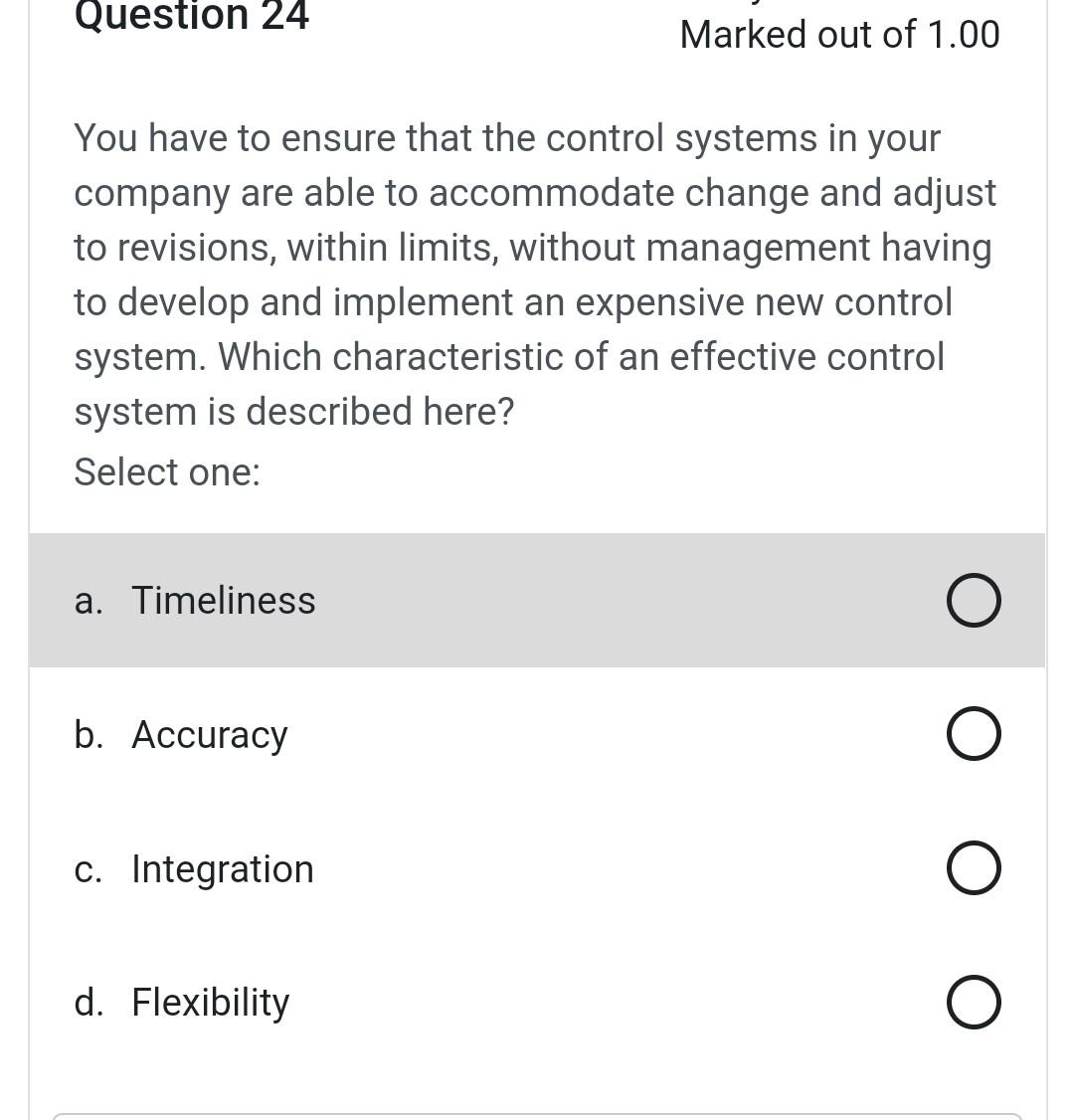Select the radio button for Accuracy
The height and width of the screenshot is (1120, 1074).
click(x=973, y=733)
